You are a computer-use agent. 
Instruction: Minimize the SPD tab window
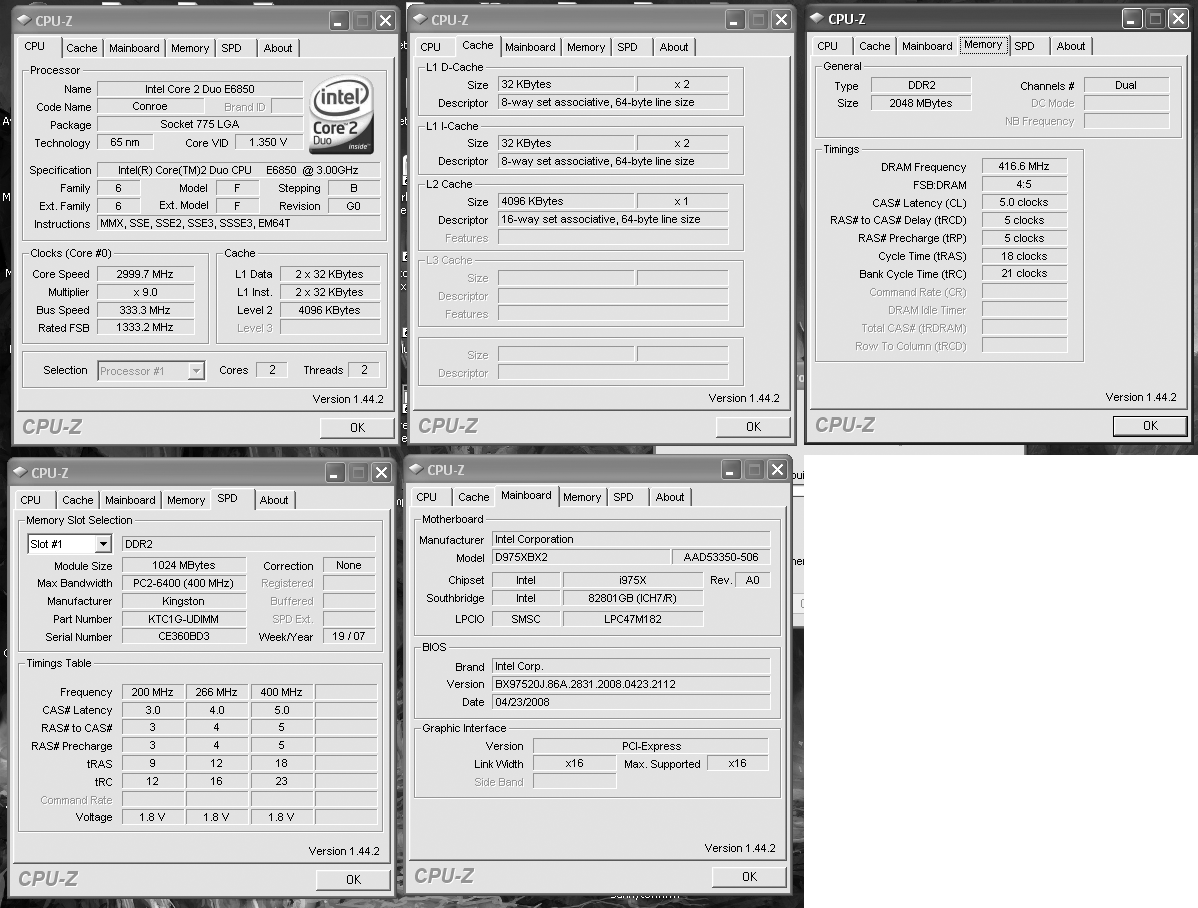335,472
